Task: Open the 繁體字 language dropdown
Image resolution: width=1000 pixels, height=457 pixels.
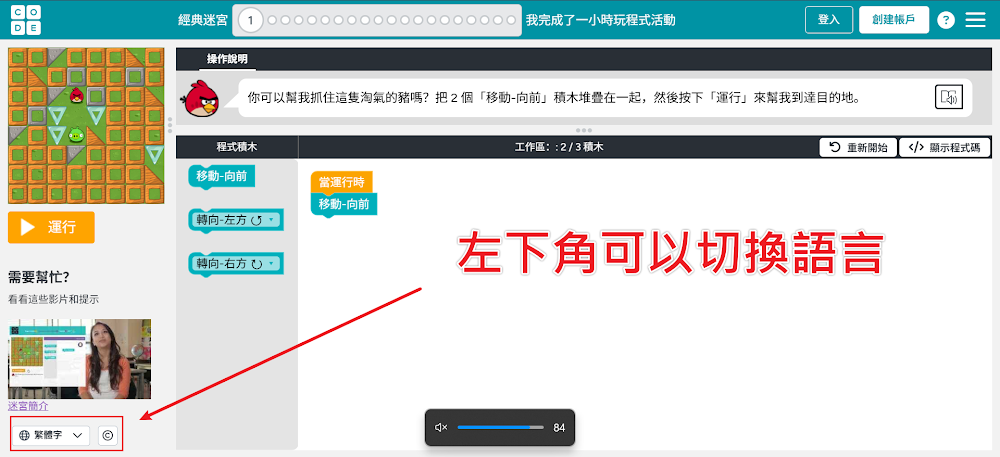Action: pos(51,435)
